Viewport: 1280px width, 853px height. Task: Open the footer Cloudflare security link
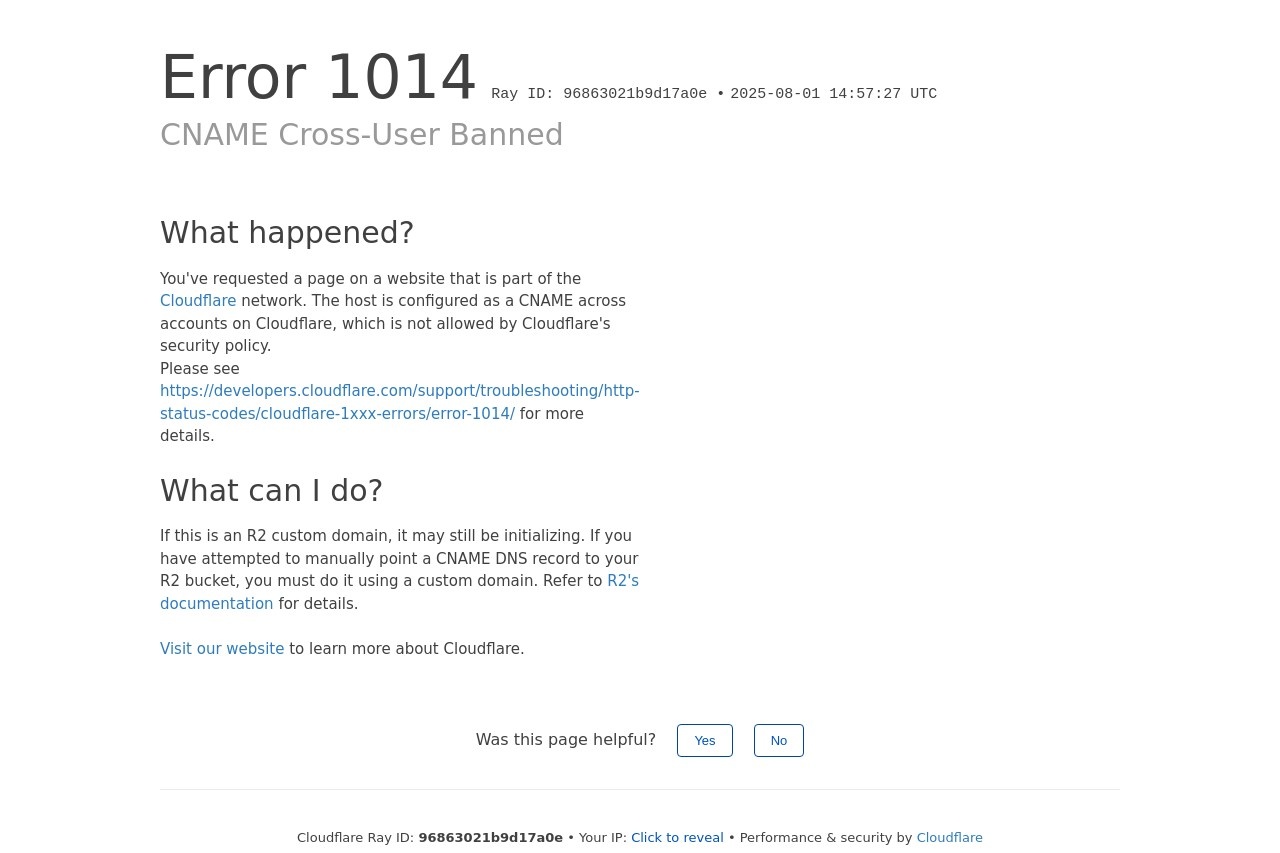[x=949, y=838]
